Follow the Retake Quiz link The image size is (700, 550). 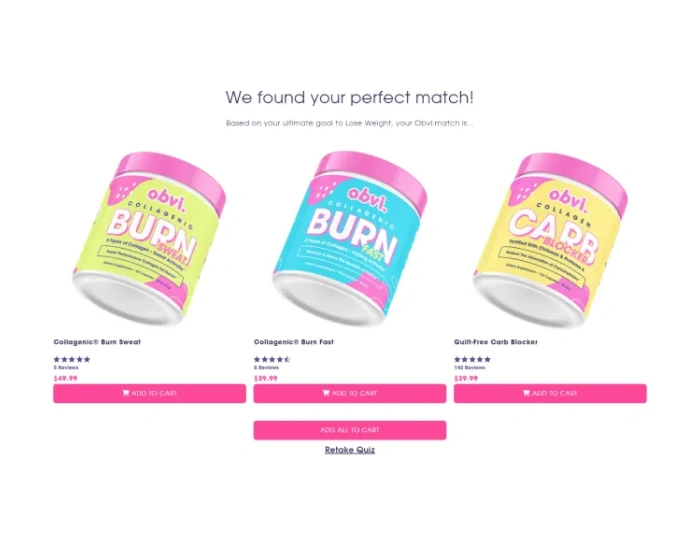[x=350, y=450]
